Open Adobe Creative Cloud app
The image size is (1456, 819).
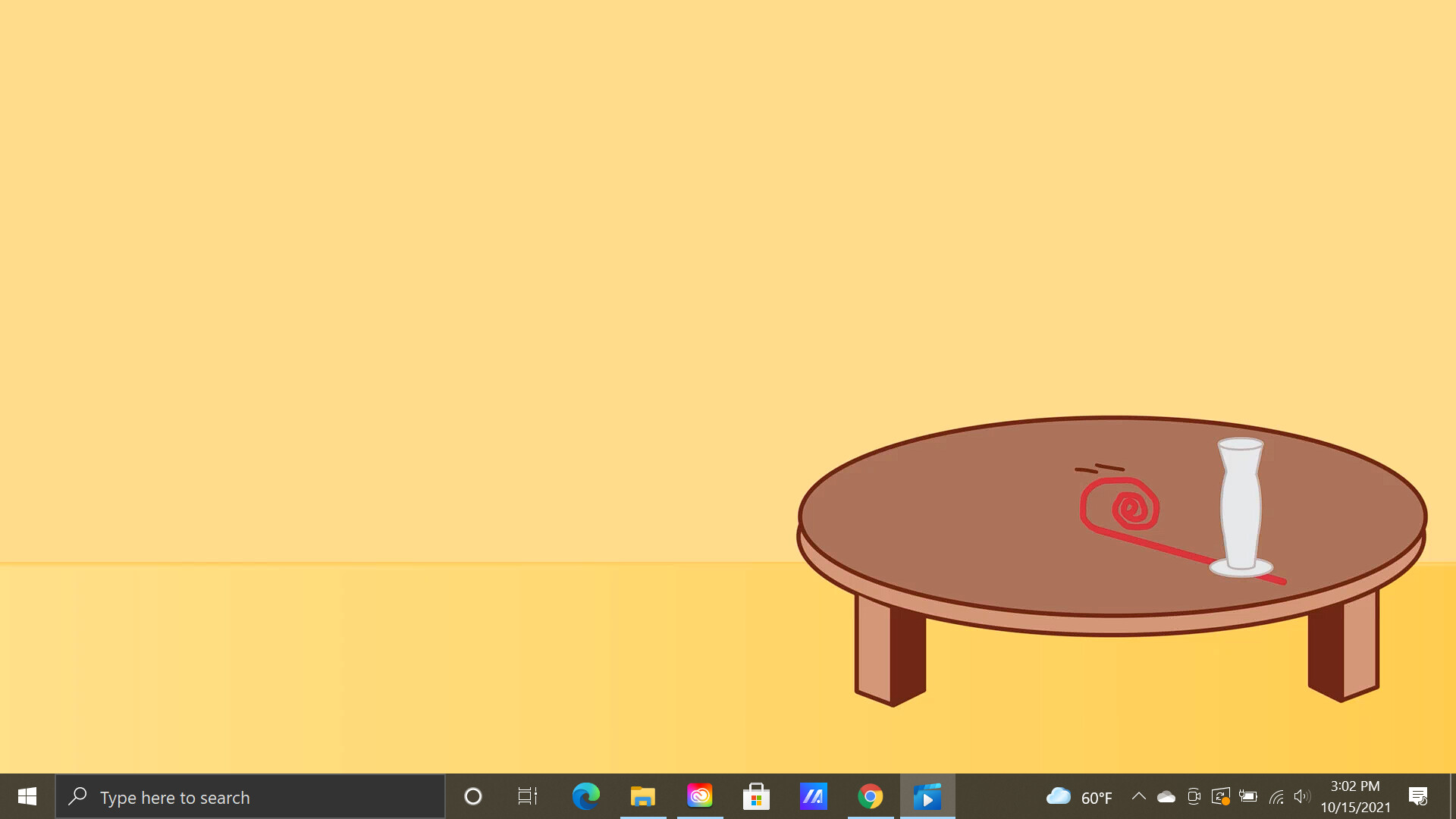(x=700, y=796)
